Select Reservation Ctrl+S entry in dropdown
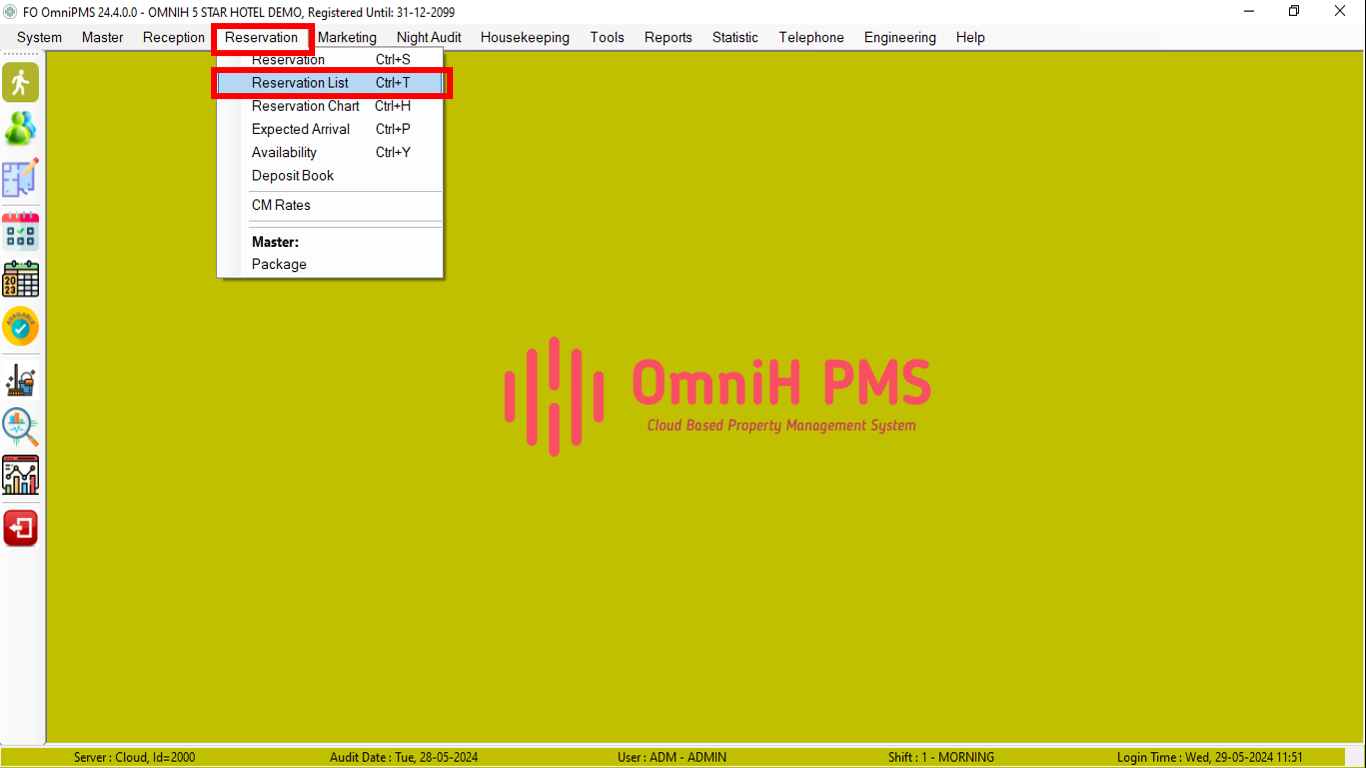Screen dimensions: 1366x768 330,60
